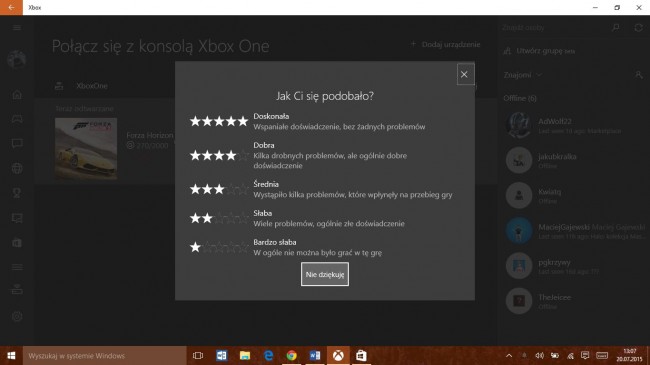Open My games controller icon in sidebar
Screen dimensions: 650x365
pyautogui.click(x=17, y=119)
